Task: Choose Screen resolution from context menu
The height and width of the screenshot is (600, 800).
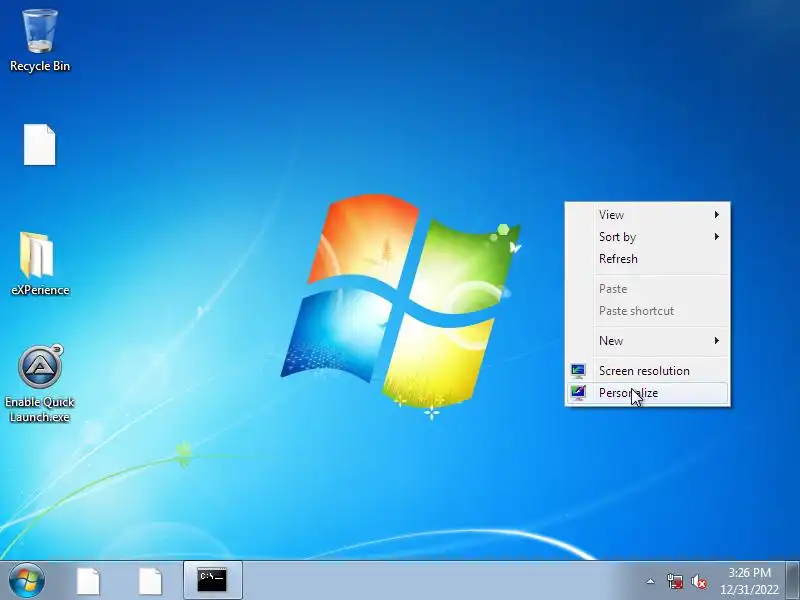Action: pyautogui.click(x=647, y=371)
